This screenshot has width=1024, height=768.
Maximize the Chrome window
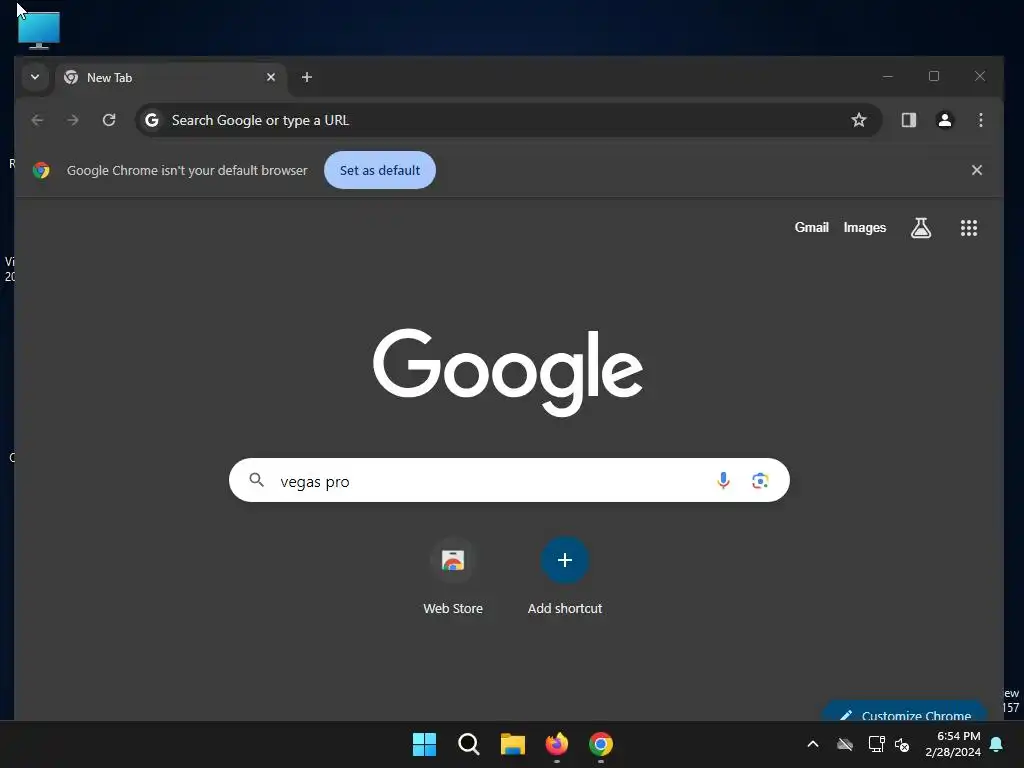[x=934, y=76]
